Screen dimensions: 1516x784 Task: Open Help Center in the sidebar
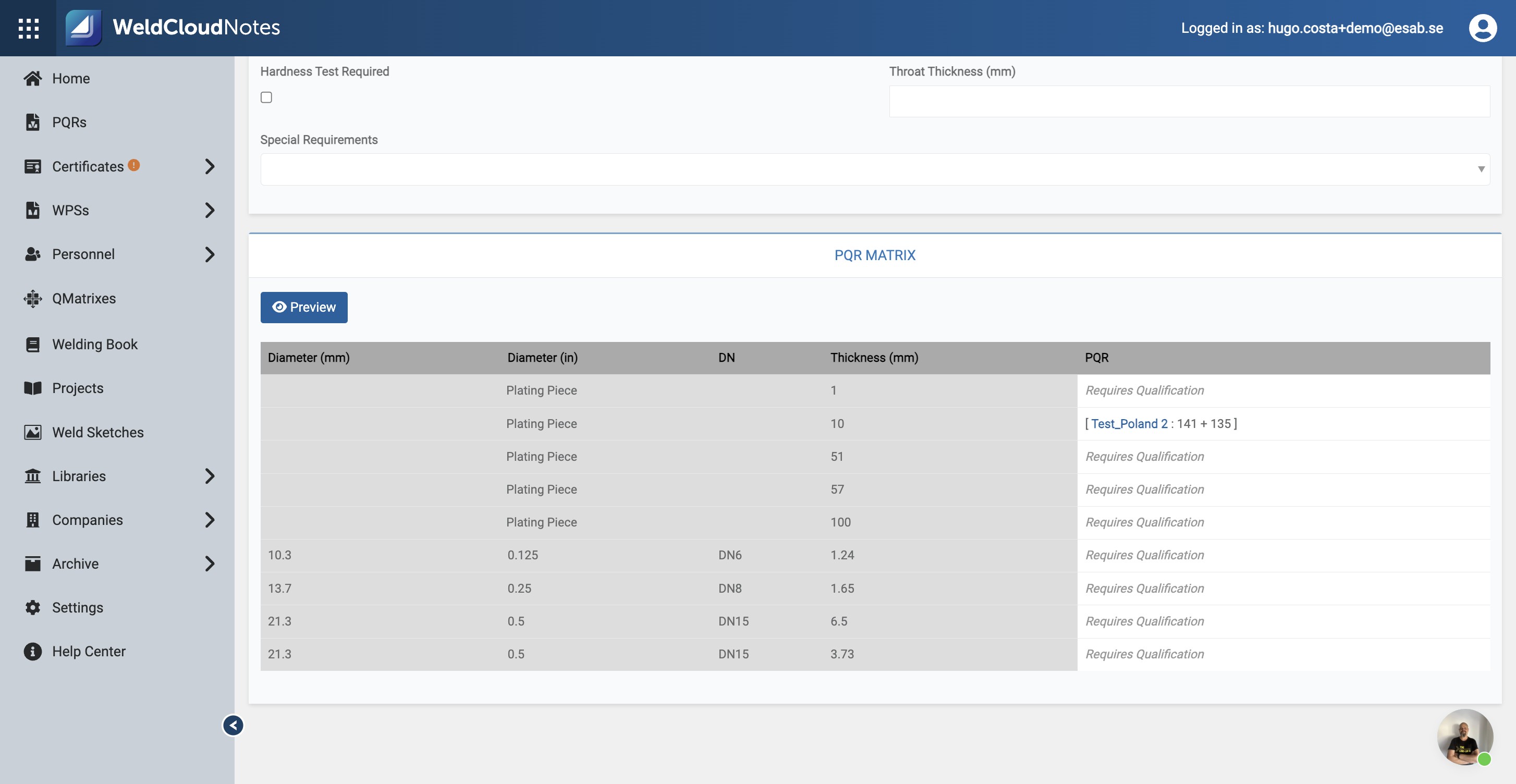[89, 651]
